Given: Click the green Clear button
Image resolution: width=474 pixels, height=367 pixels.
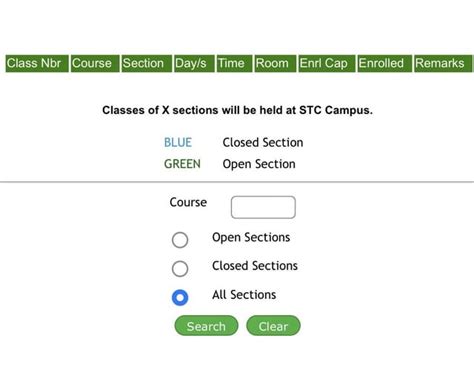Looking at the screenshot, I should coord(273,326).
